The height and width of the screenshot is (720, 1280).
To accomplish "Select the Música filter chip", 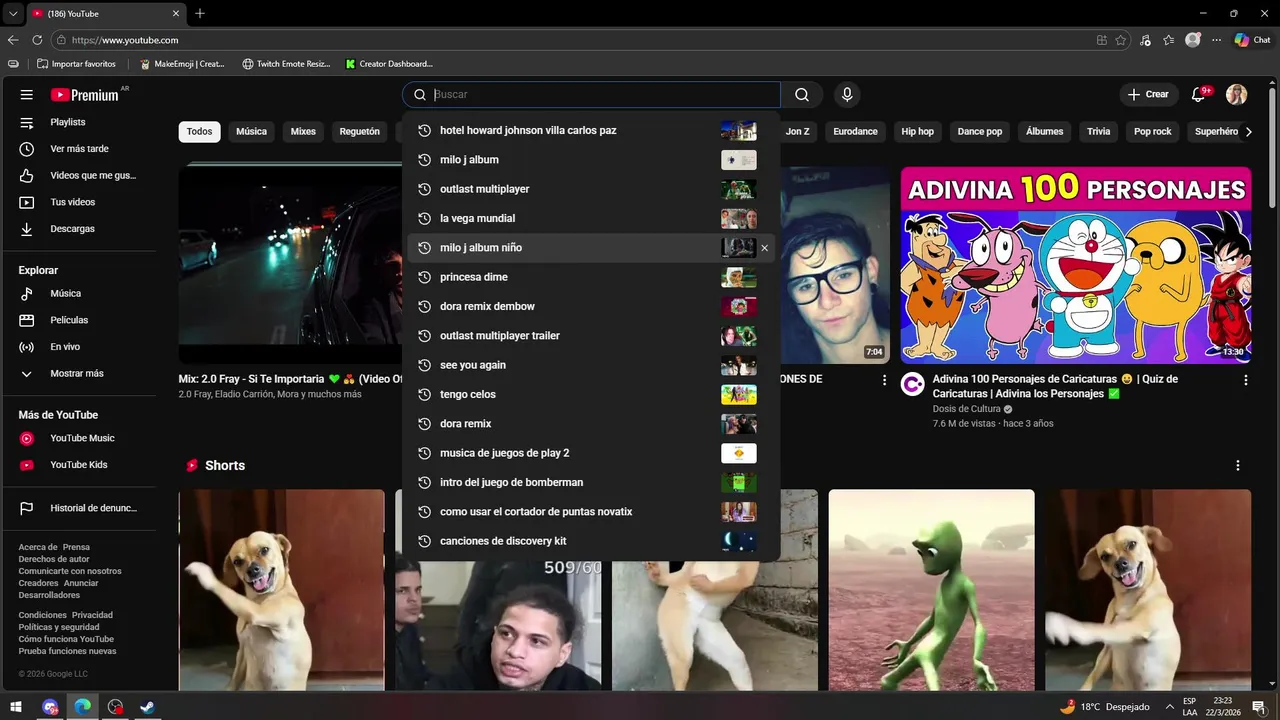I will point(251,132).
